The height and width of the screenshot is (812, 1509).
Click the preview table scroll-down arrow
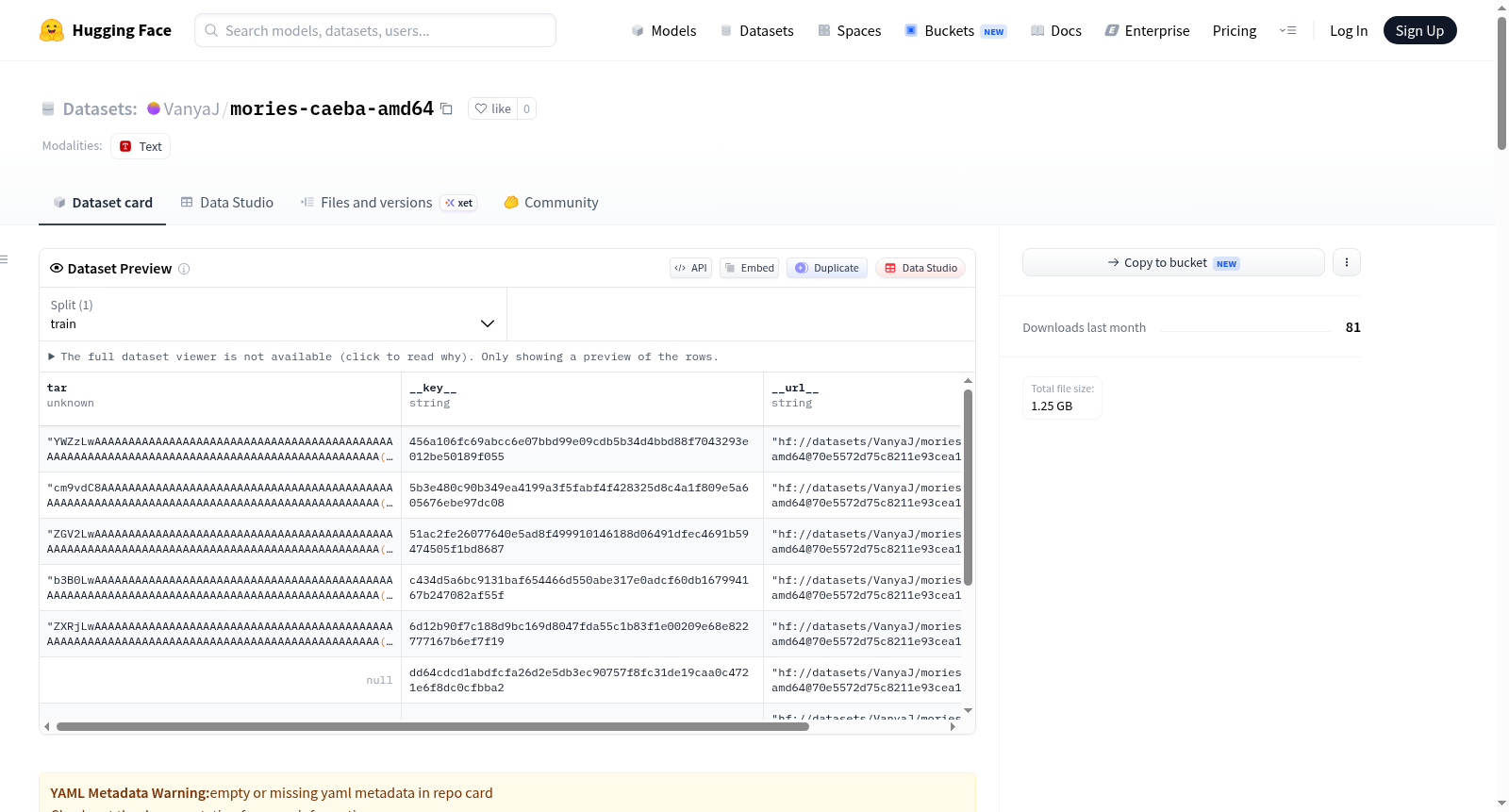tap(968, 710)
